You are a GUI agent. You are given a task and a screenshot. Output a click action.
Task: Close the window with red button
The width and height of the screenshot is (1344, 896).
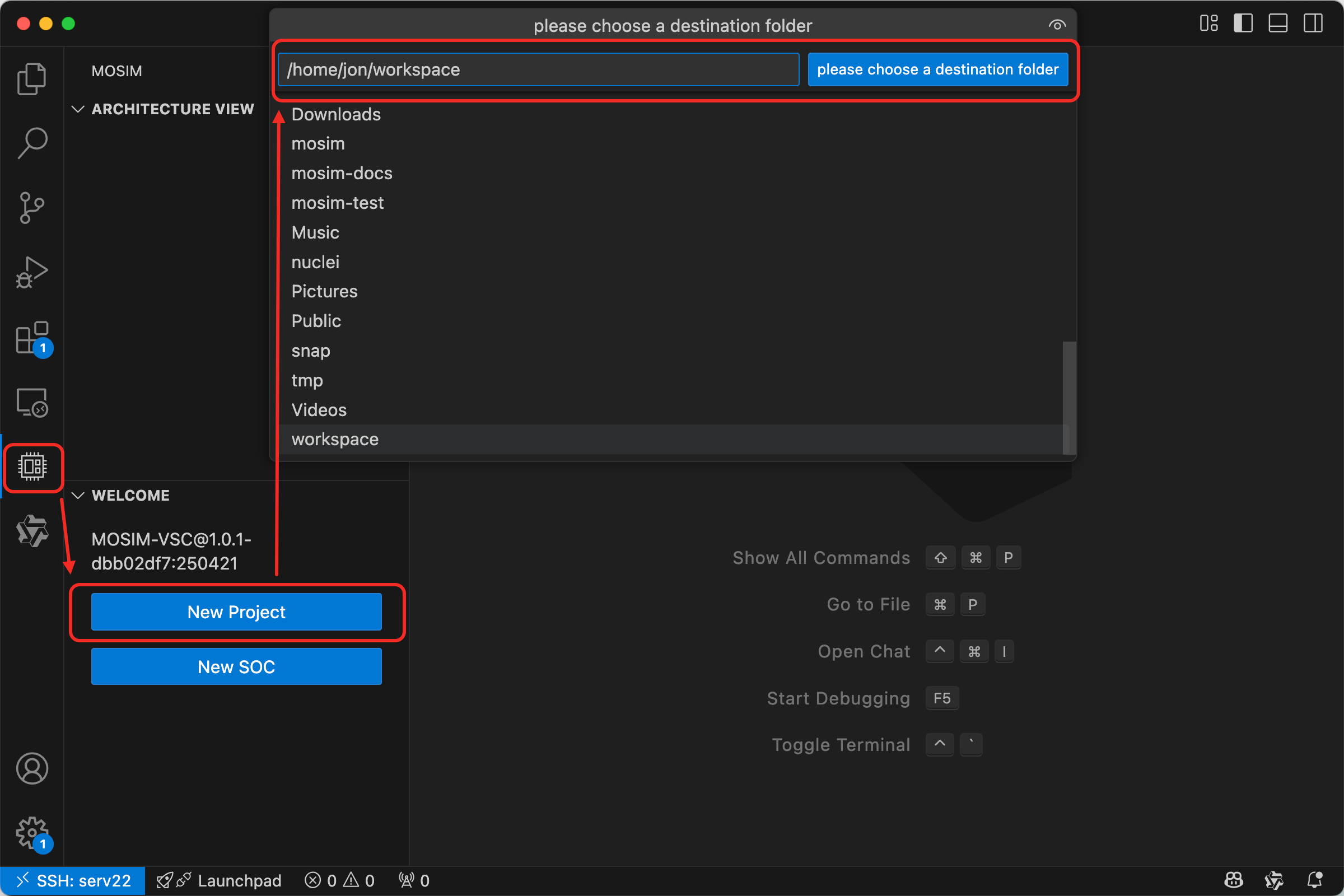coord(24,24)
